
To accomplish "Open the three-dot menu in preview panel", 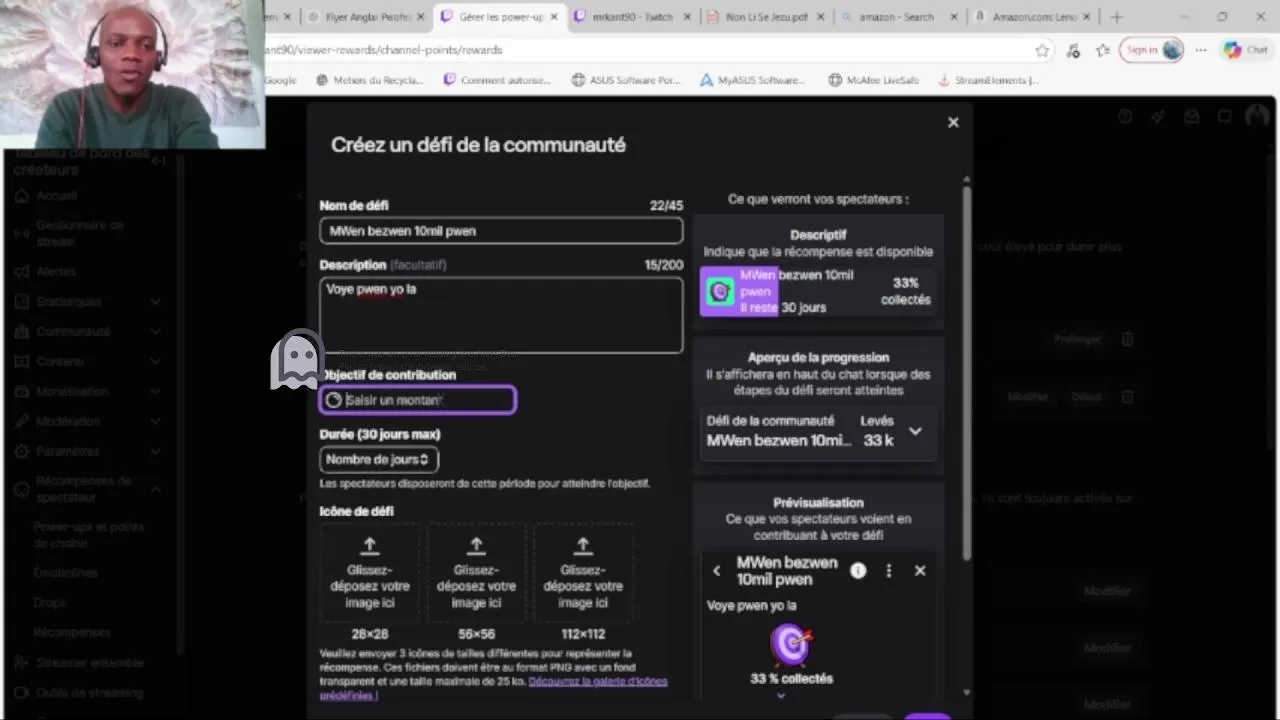I will click(888, 570).
